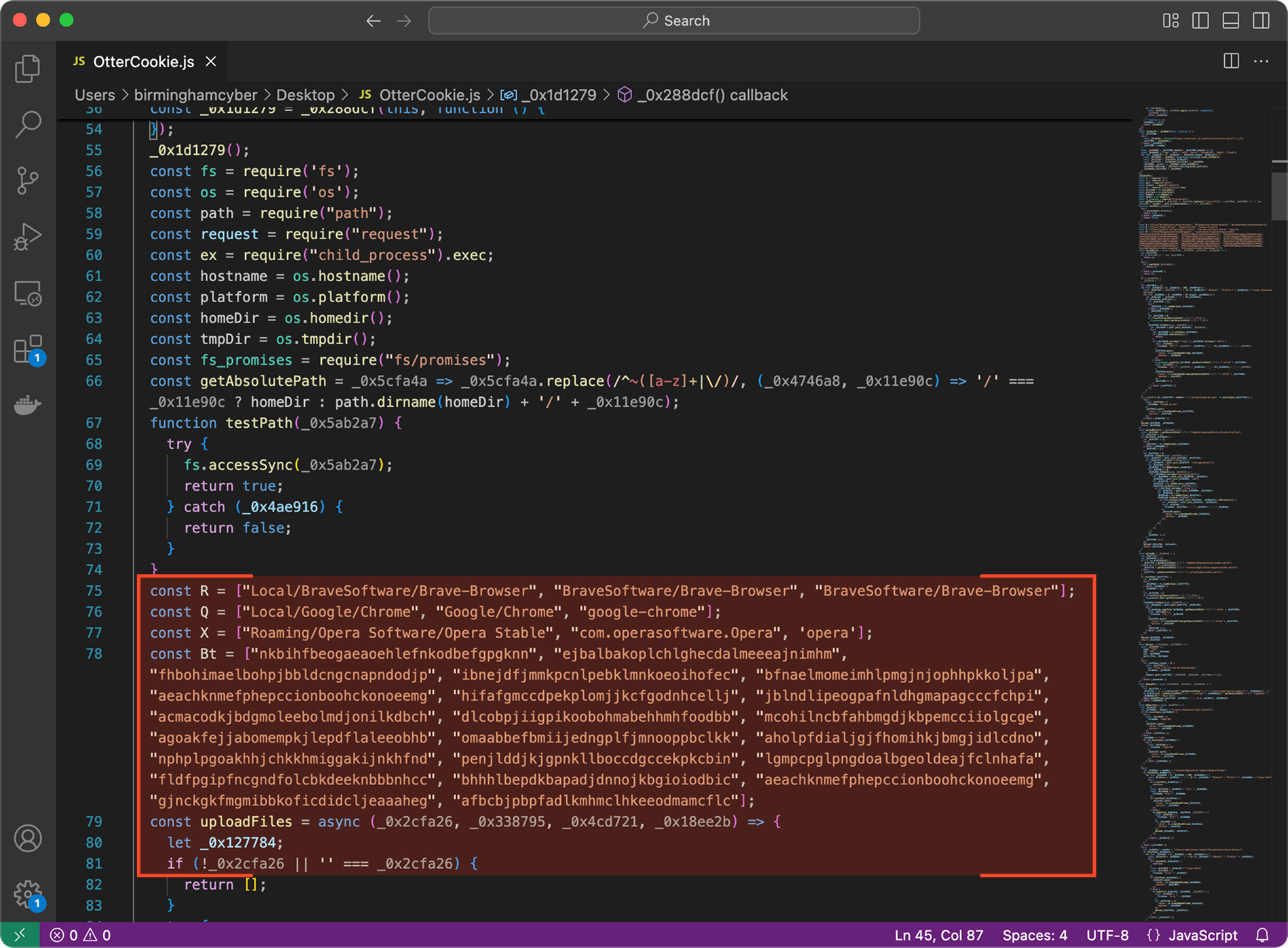
Task: Open the Search view icon
Action: coord(27,124)
